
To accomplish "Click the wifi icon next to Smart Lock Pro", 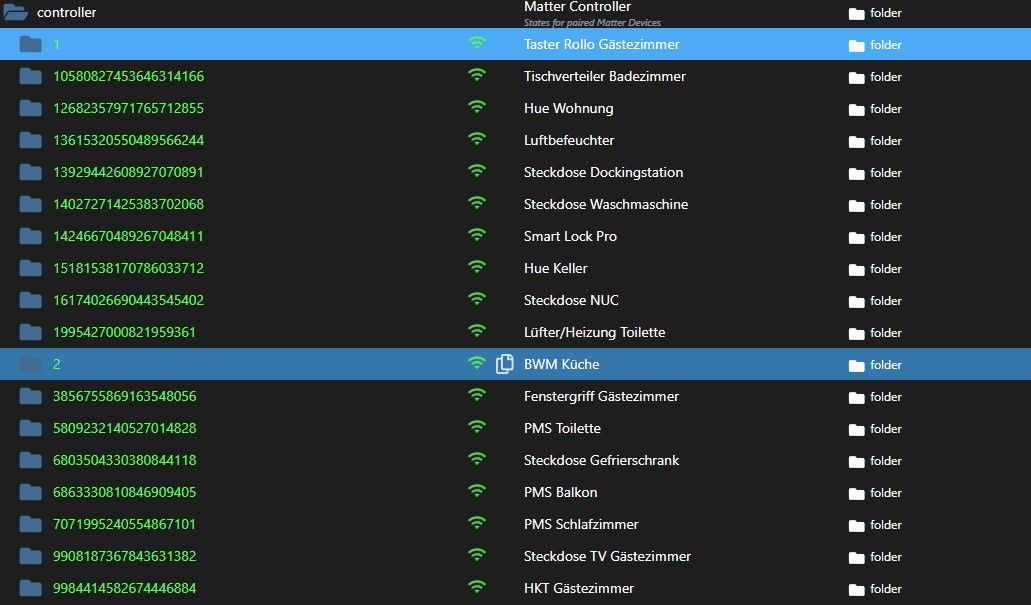I will (x=477, y=235).
